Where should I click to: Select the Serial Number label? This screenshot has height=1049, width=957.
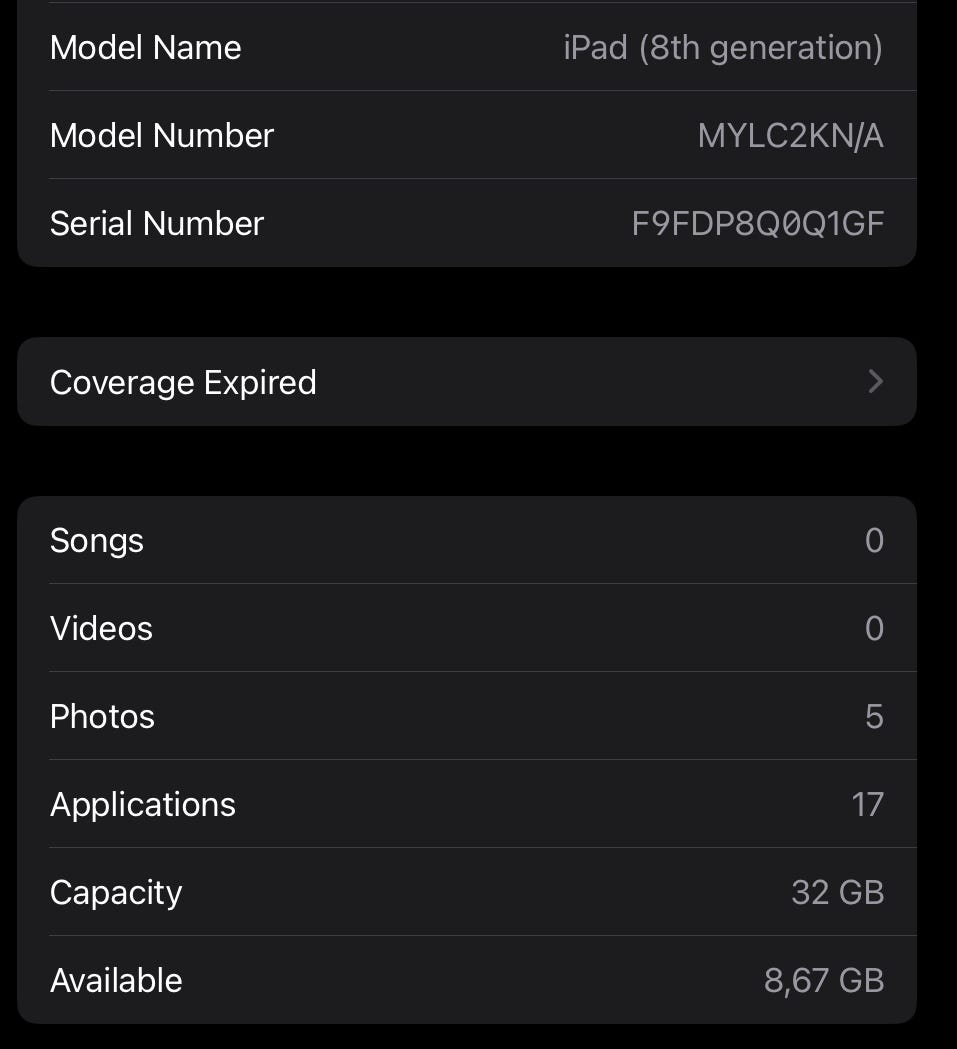click(157, 223)
